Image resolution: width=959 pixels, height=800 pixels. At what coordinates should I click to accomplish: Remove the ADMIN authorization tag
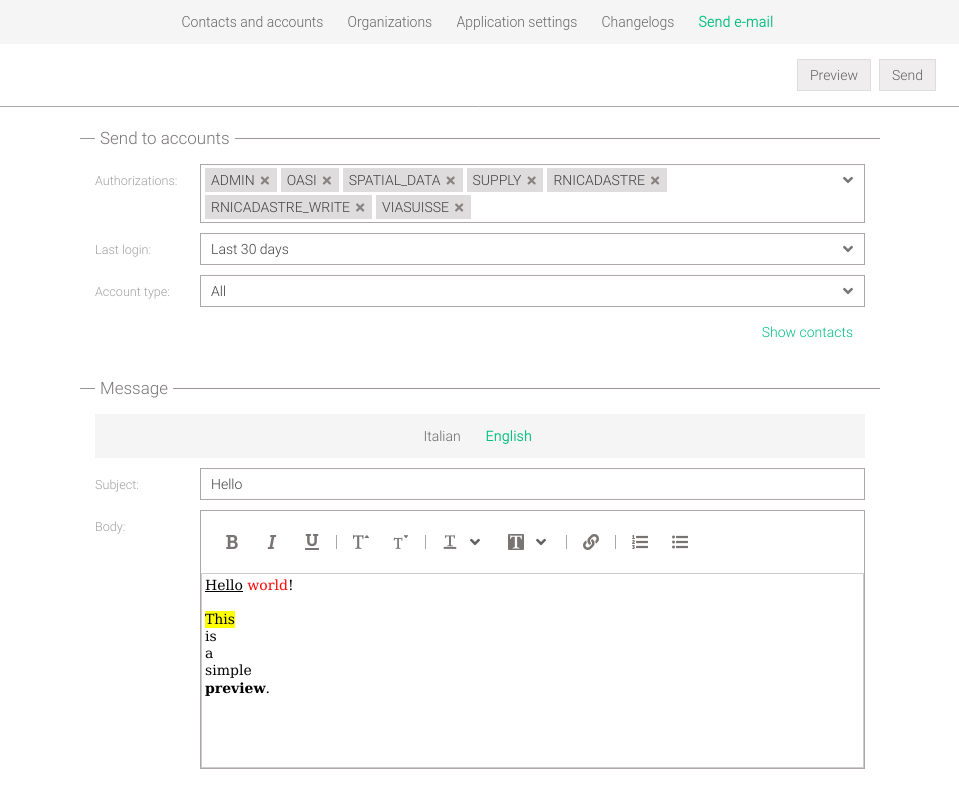(x=265, y=180)
